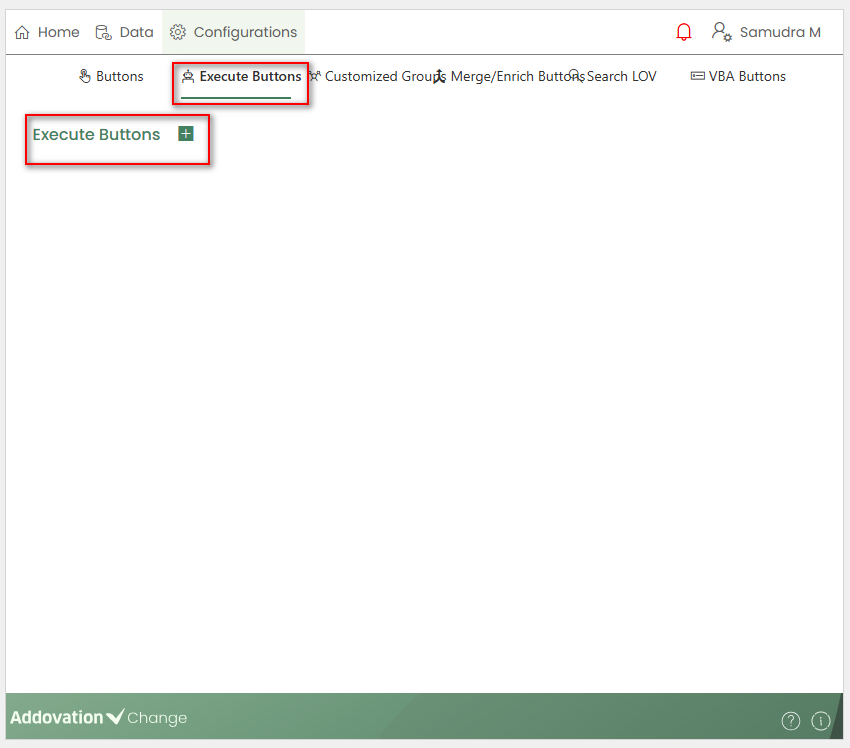Open the red notification bell
Viewport: 850px width, 748px height.
click(x=684, y=32)
